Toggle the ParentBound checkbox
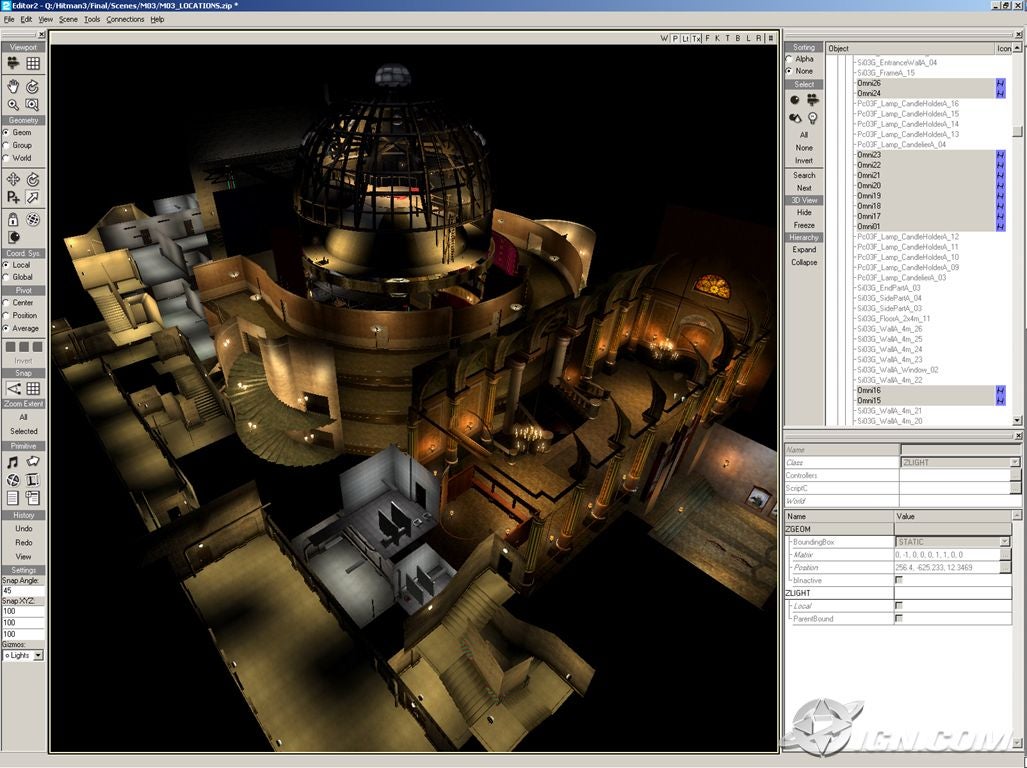 tap(899, 618)
